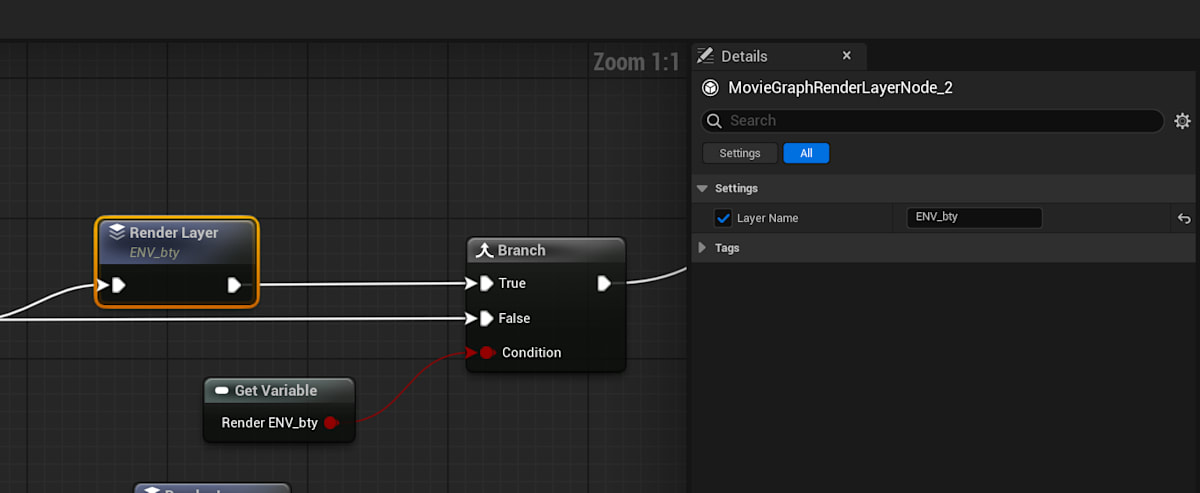Click the Condition label on Branch
Image resolution: width=1200 pixels, height=493 pixels.
tap(532, 352)
